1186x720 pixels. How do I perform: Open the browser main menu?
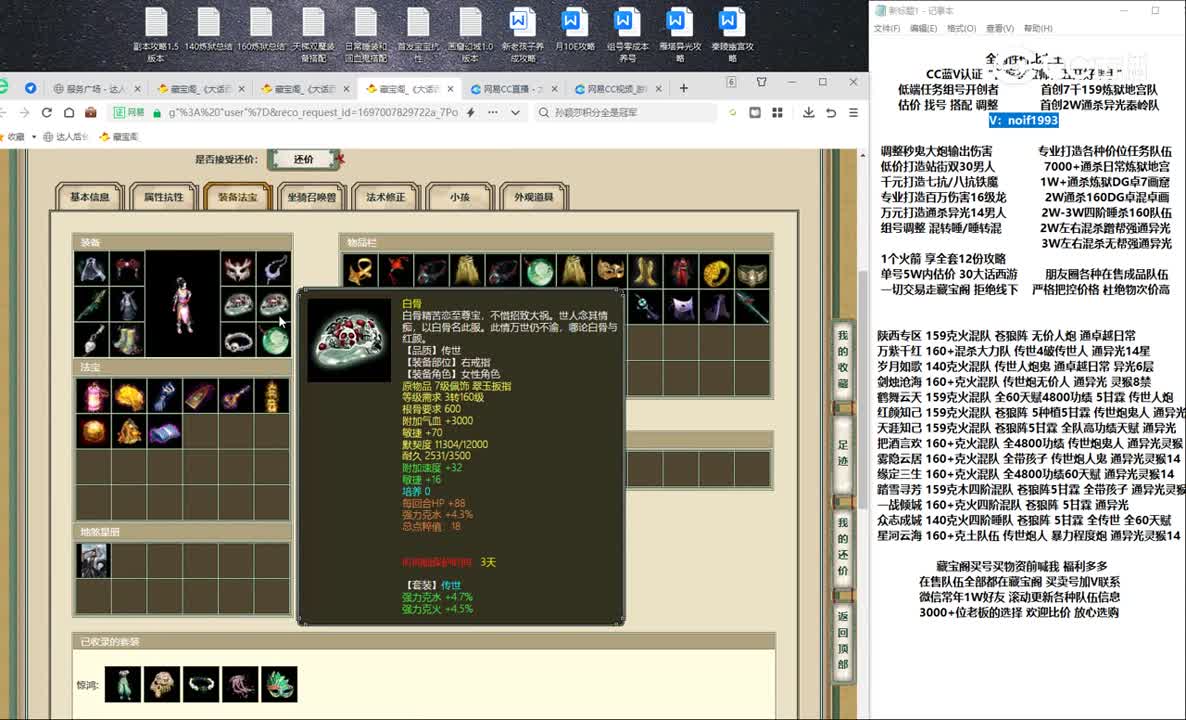853,113
